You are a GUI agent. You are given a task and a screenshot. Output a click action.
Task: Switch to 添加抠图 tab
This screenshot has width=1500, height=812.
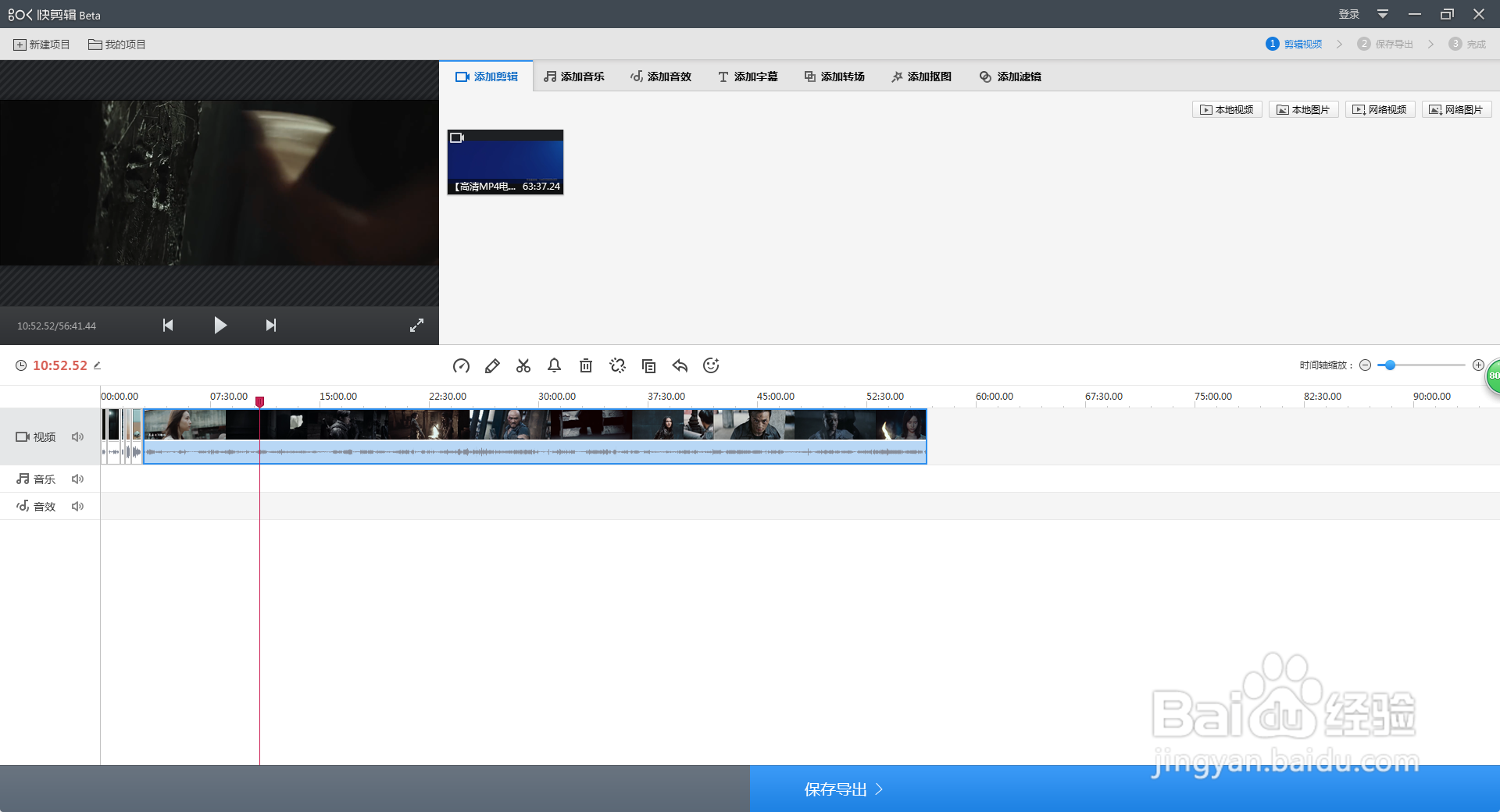pyautogui.click(x=921, y=77)
